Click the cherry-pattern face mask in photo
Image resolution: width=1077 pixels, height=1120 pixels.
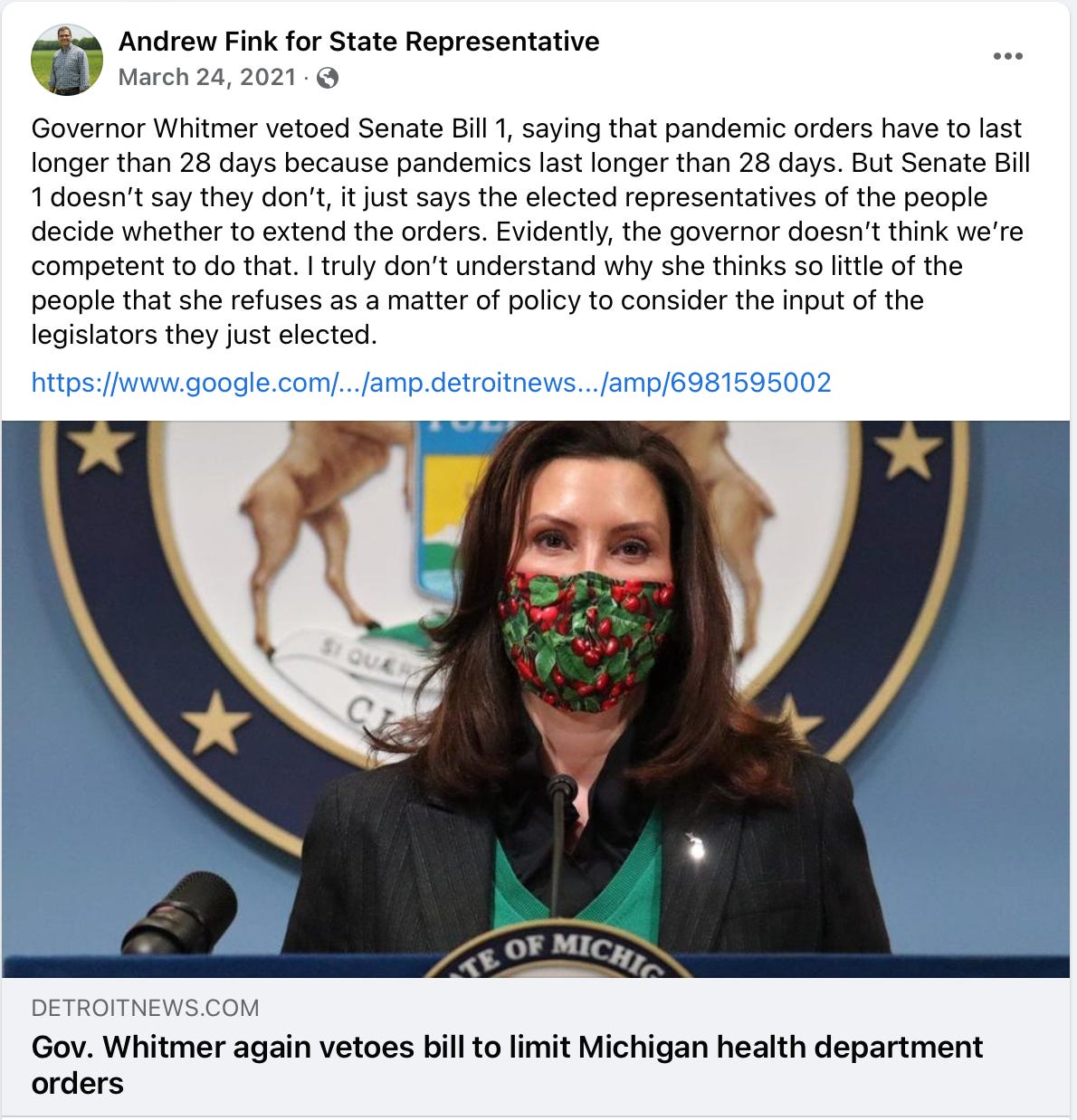[x=586, y=638]
